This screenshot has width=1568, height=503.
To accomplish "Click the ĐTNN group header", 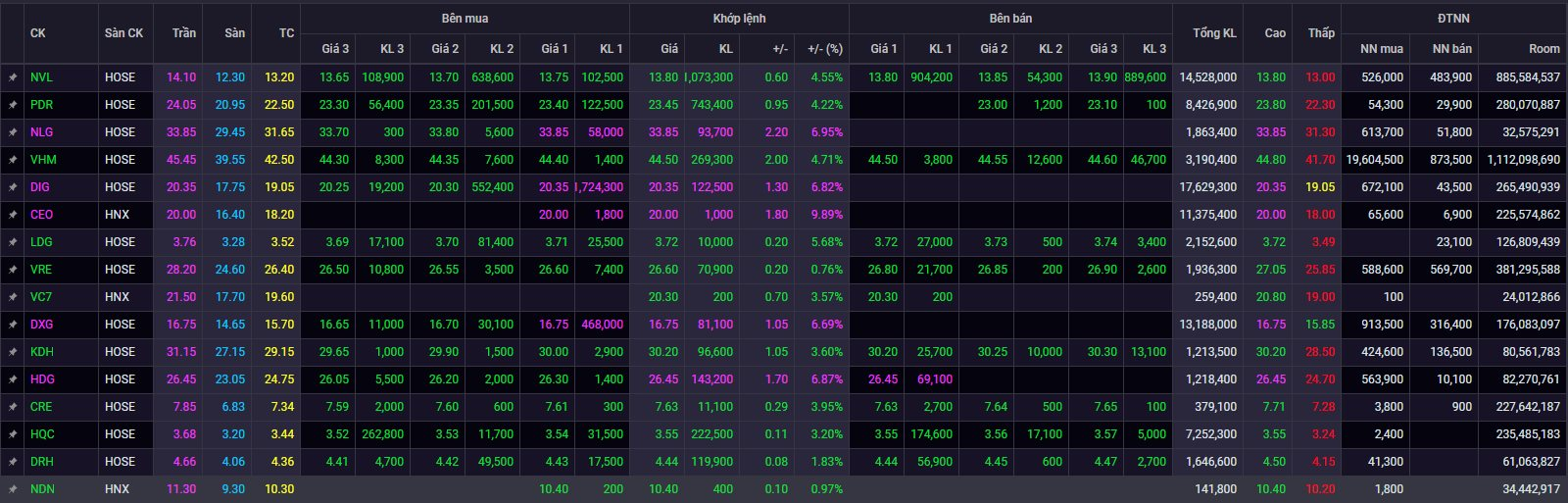I will tap(1453, 19).
